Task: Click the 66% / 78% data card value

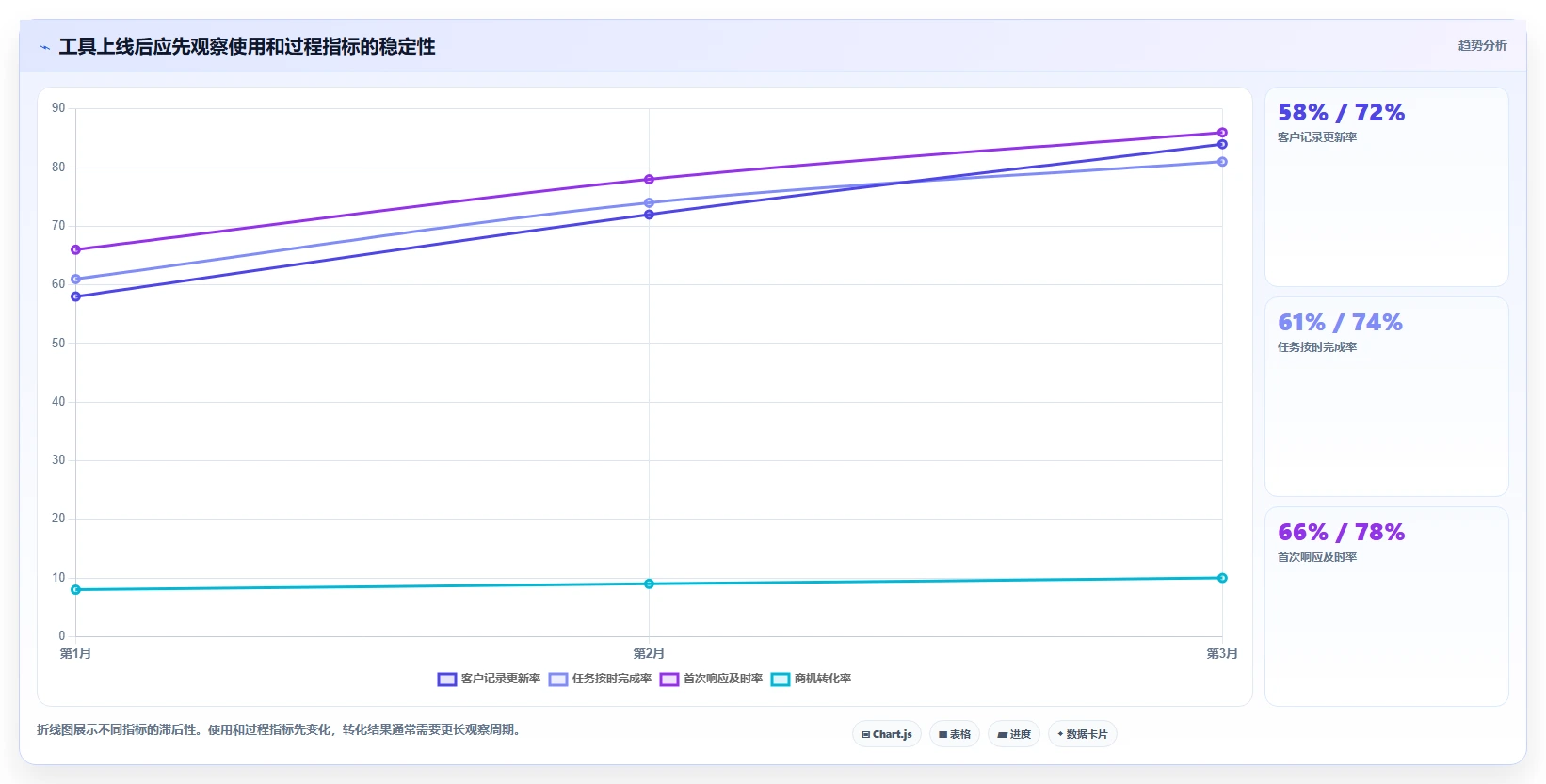Action: [1342, 533]
